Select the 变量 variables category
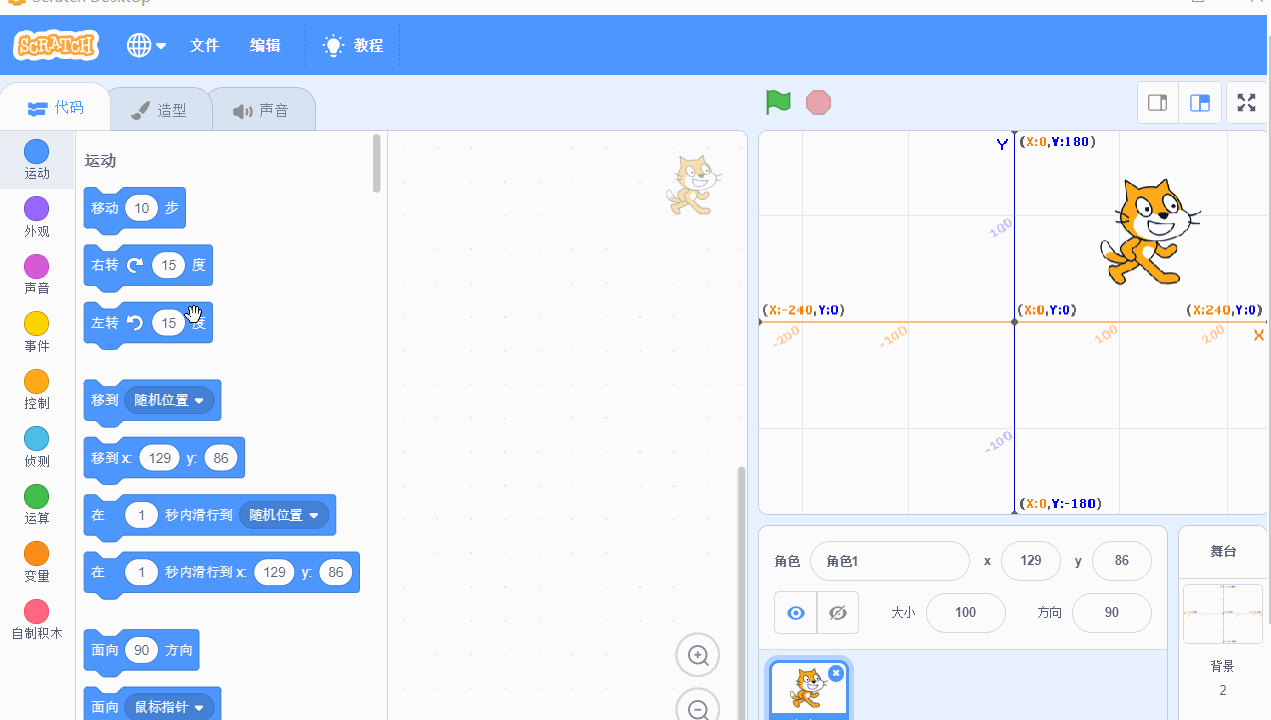The width and height of the screenshot is (1271, 720). [37, 562]
